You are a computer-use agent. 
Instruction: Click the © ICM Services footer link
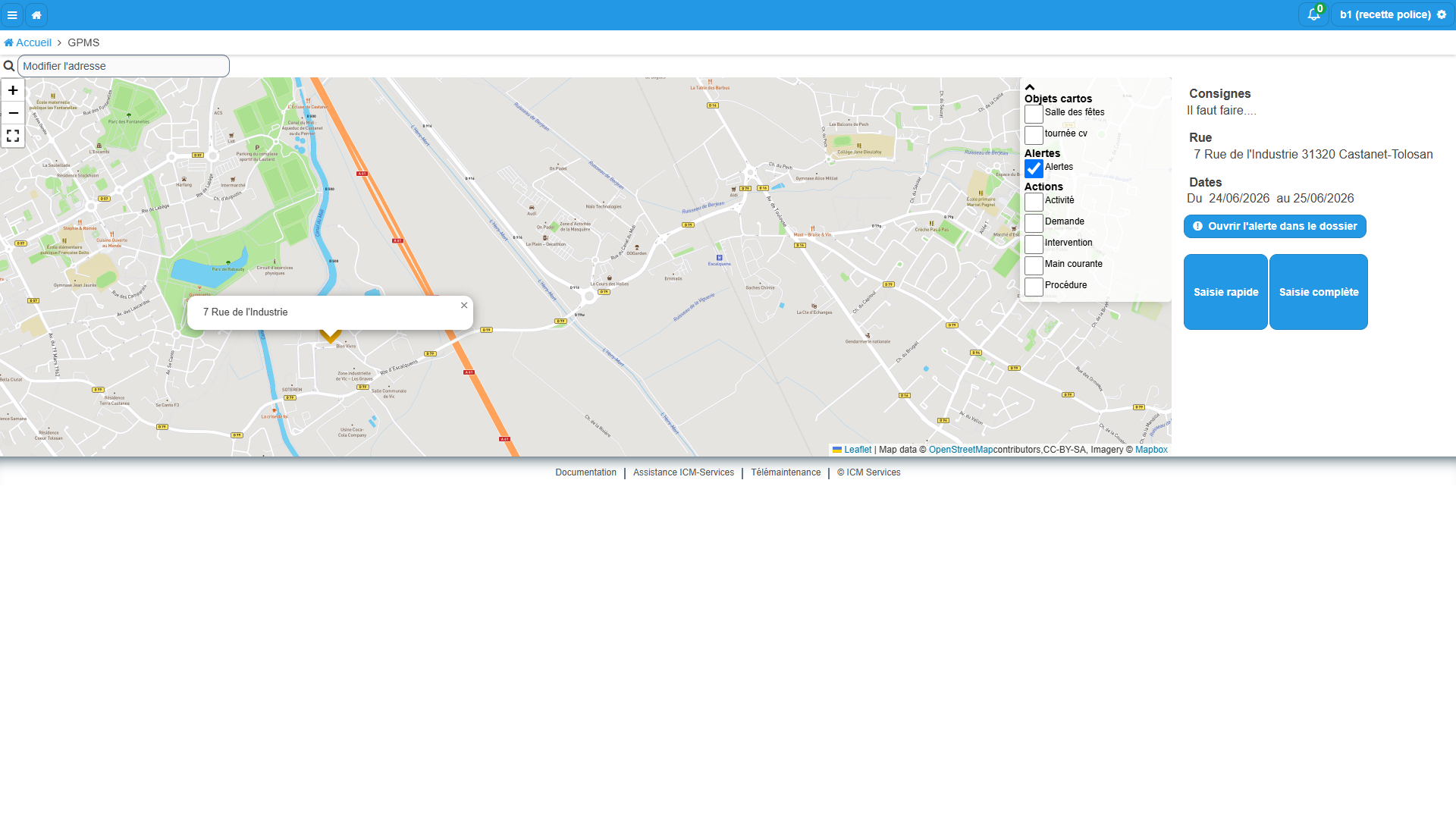[x=869, y=472]
